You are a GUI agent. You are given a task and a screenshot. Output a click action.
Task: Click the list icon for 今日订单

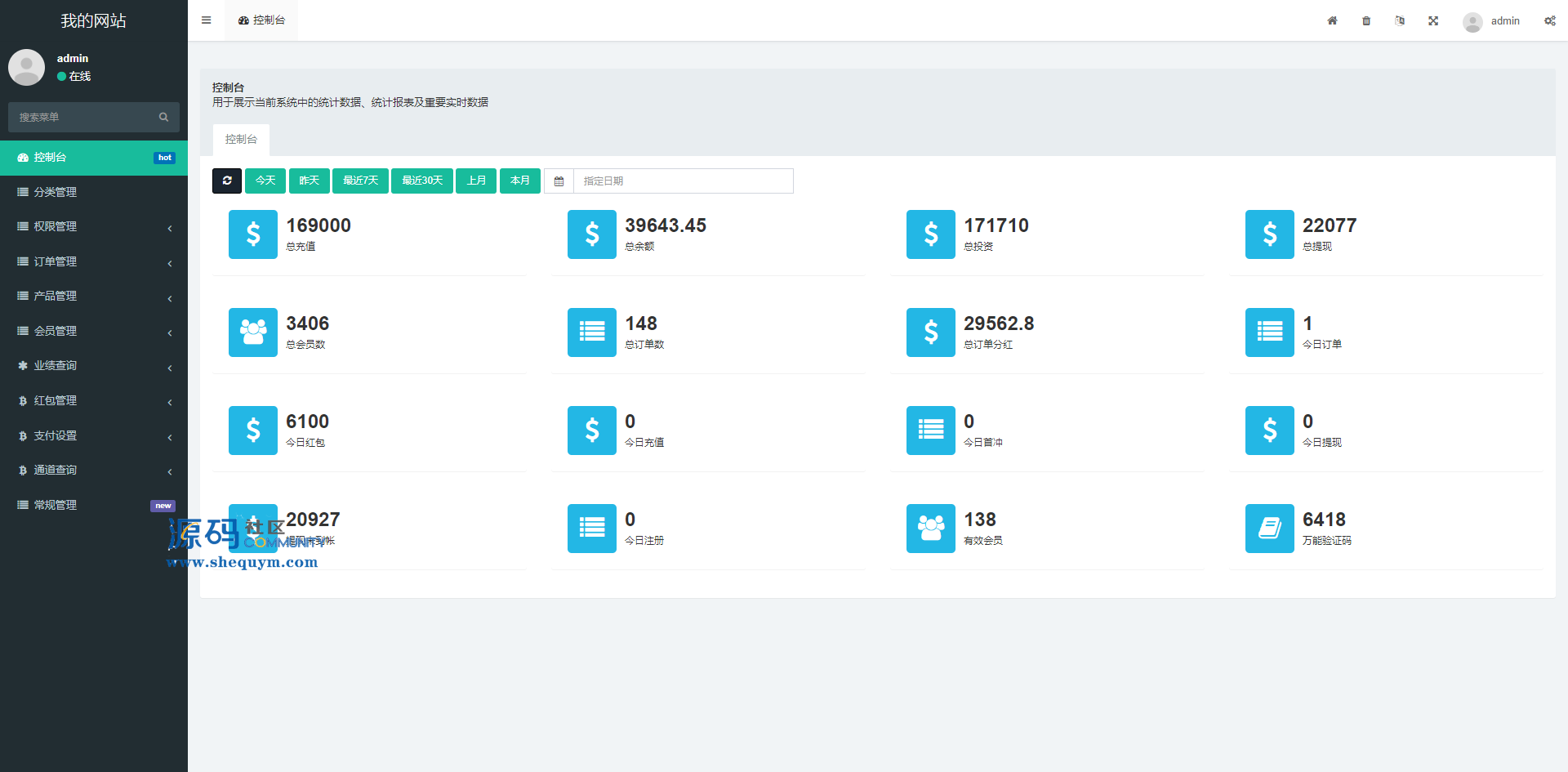pyautogui.click(x=1270, y=332)
